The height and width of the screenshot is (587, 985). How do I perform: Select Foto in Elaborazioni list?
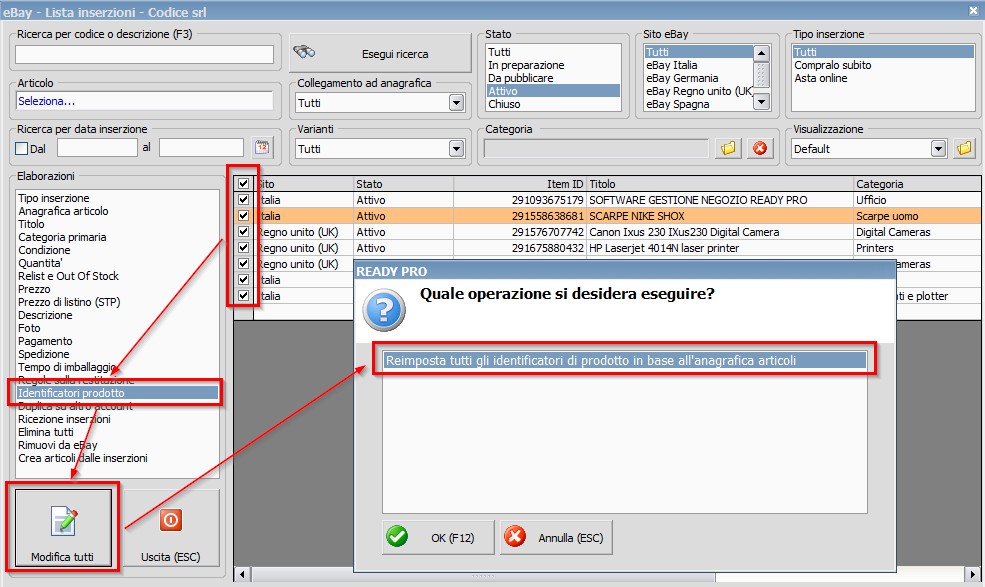(117, 328)
